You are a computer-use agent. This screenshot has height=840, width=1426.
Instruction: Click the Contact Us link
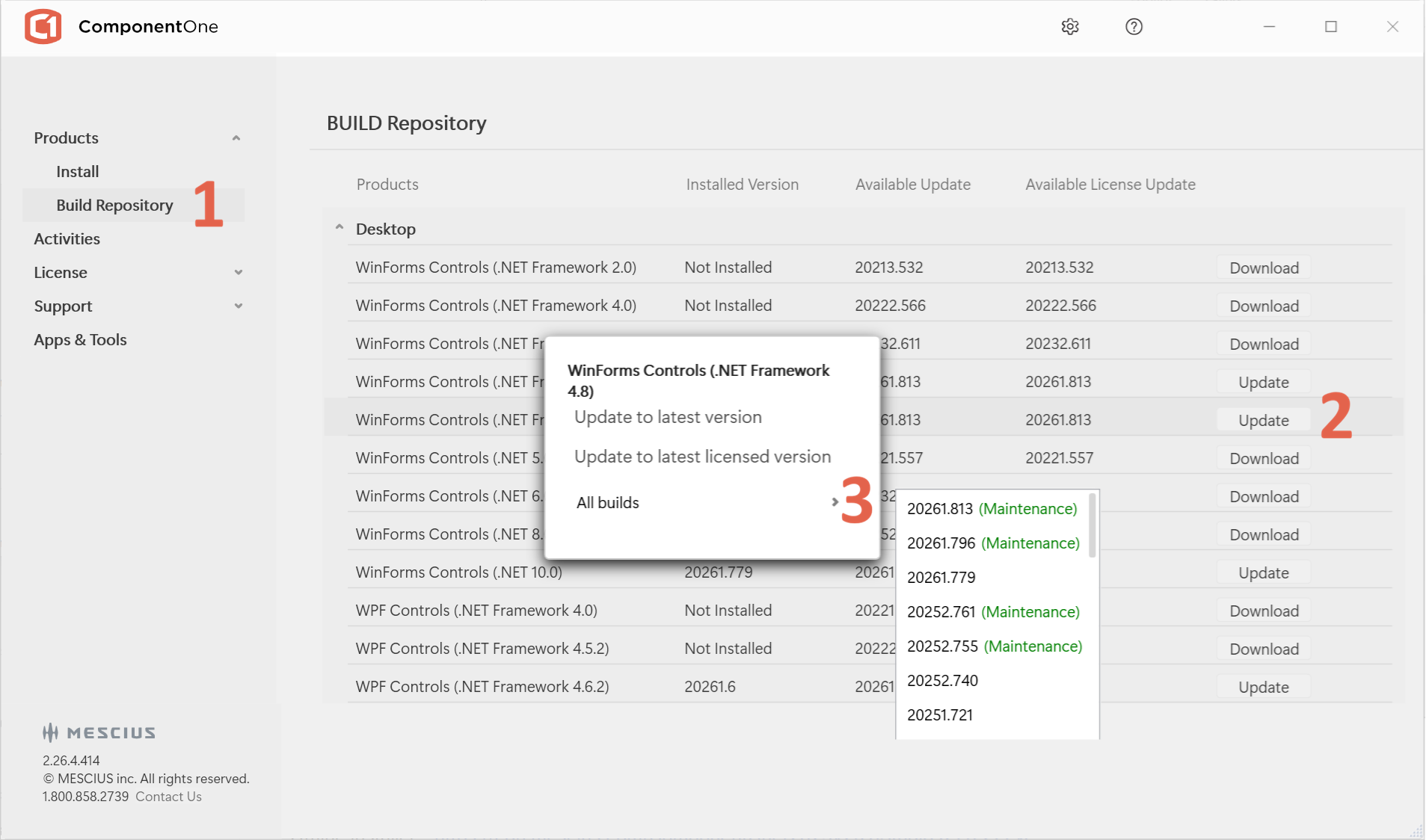168,797
